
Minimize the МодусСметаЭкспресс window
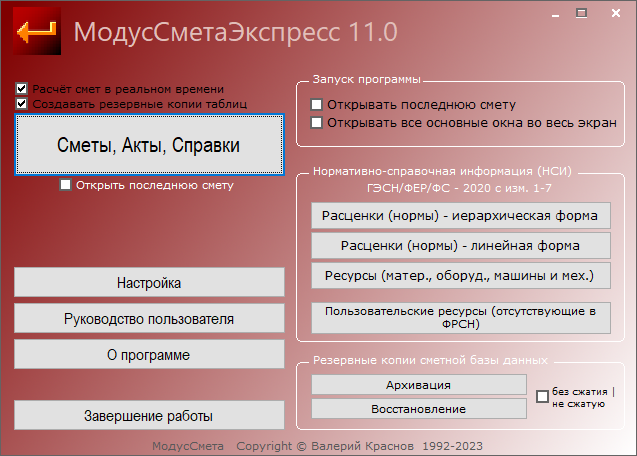point(556,14)
